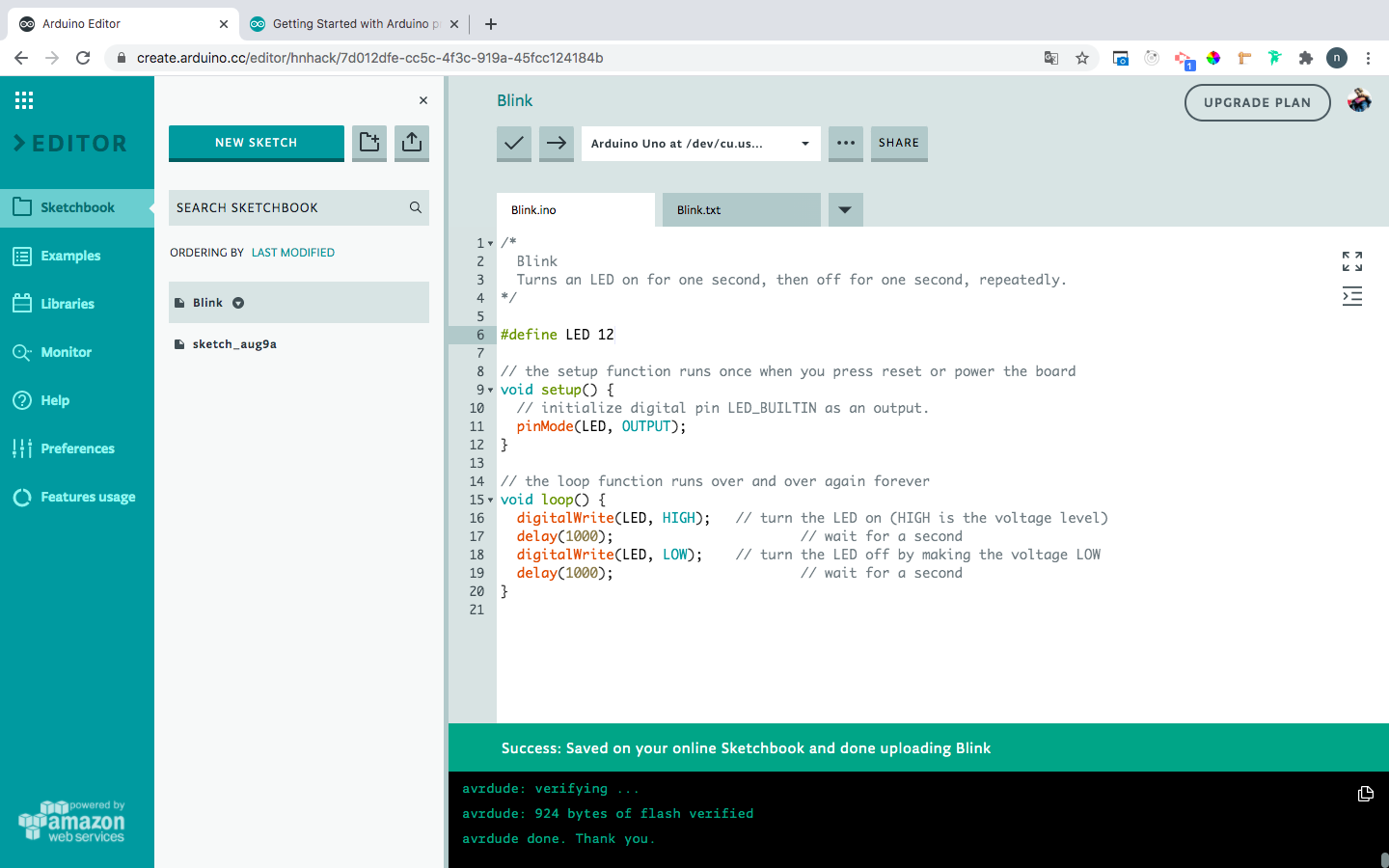
Task: Click the Amazon web services logo
Action: pos(72,822)
